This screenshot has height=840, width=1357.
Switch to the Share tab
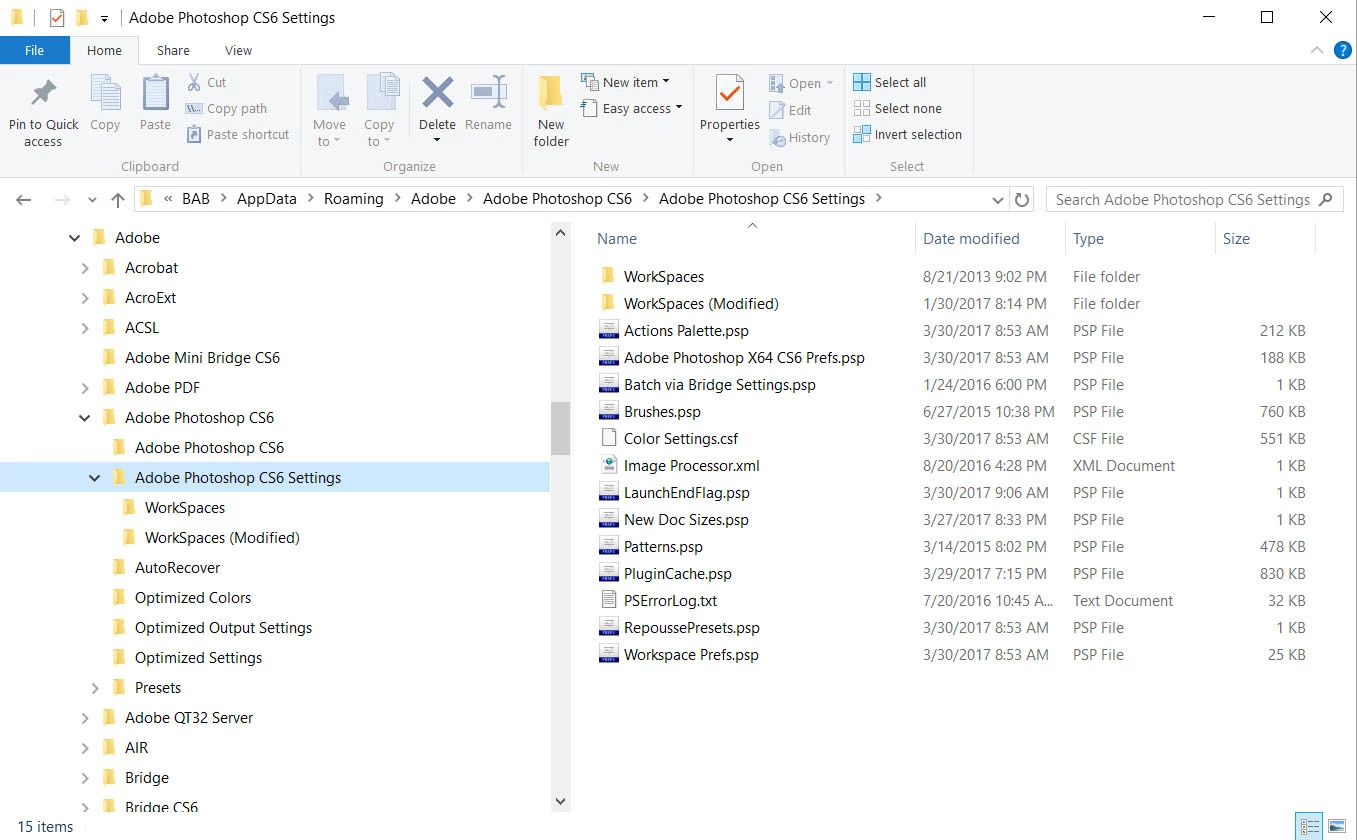point(173,50)
